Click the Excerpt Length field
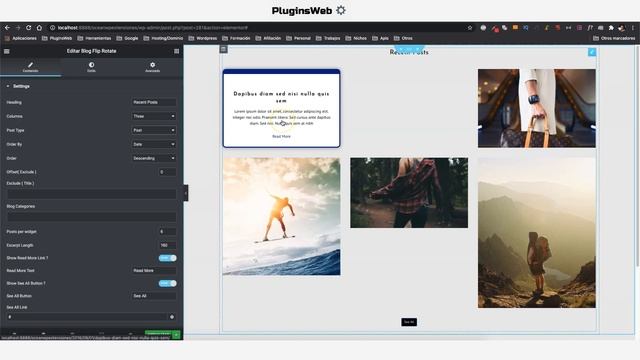 point(167,245)
